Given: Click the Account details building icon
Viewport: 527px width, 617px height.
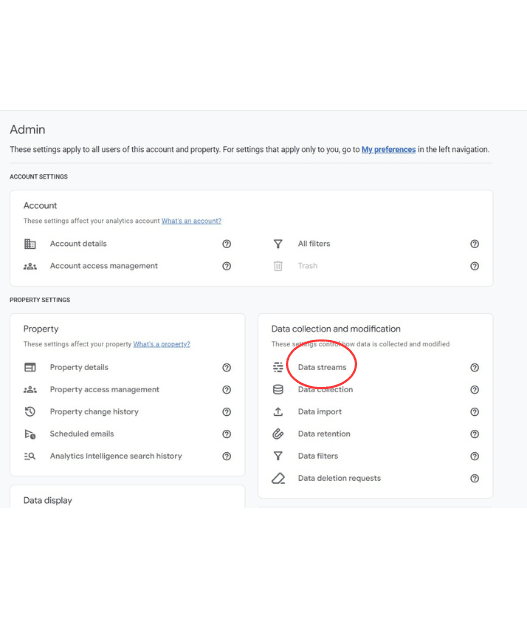Looking at the screenshot, I should tap(30, 244).
